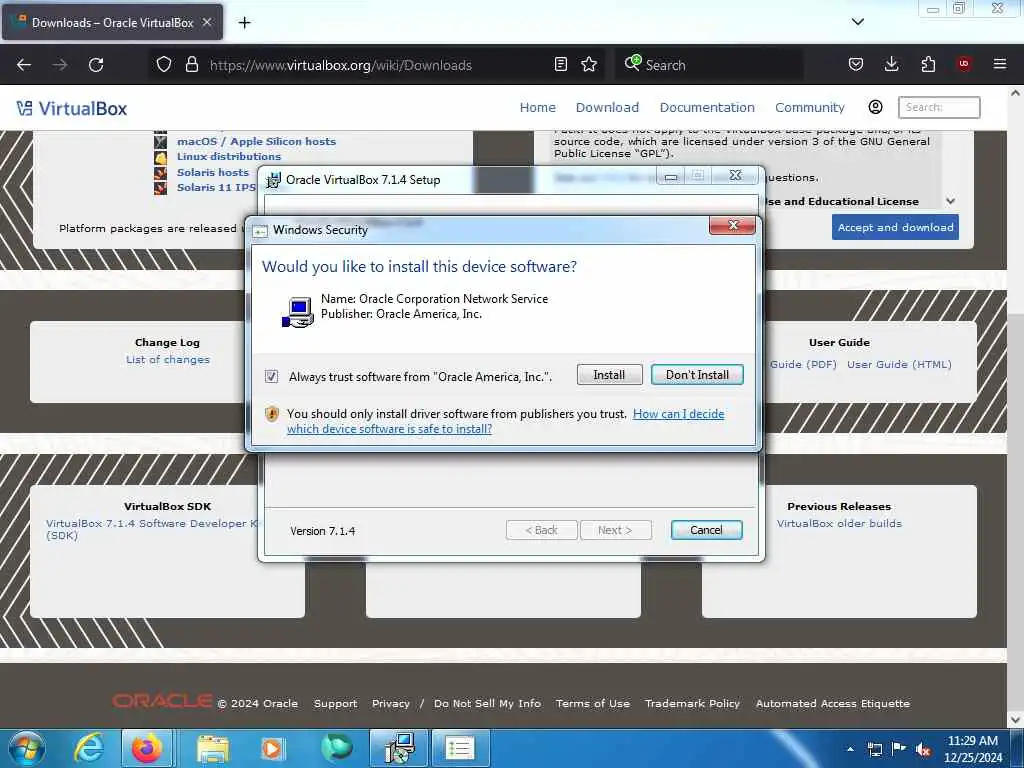The height and width of the screenshot is (768, 1024).
Task: Open the extensions puzzle icon
Action: click(928, 65)
